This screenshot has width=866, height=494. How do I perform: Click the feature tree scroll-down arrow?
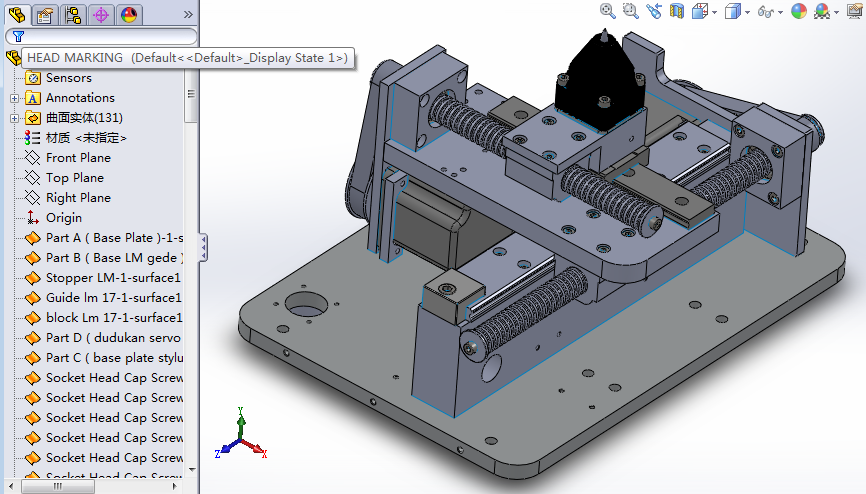pyautogui.click(x=192, y=470)
